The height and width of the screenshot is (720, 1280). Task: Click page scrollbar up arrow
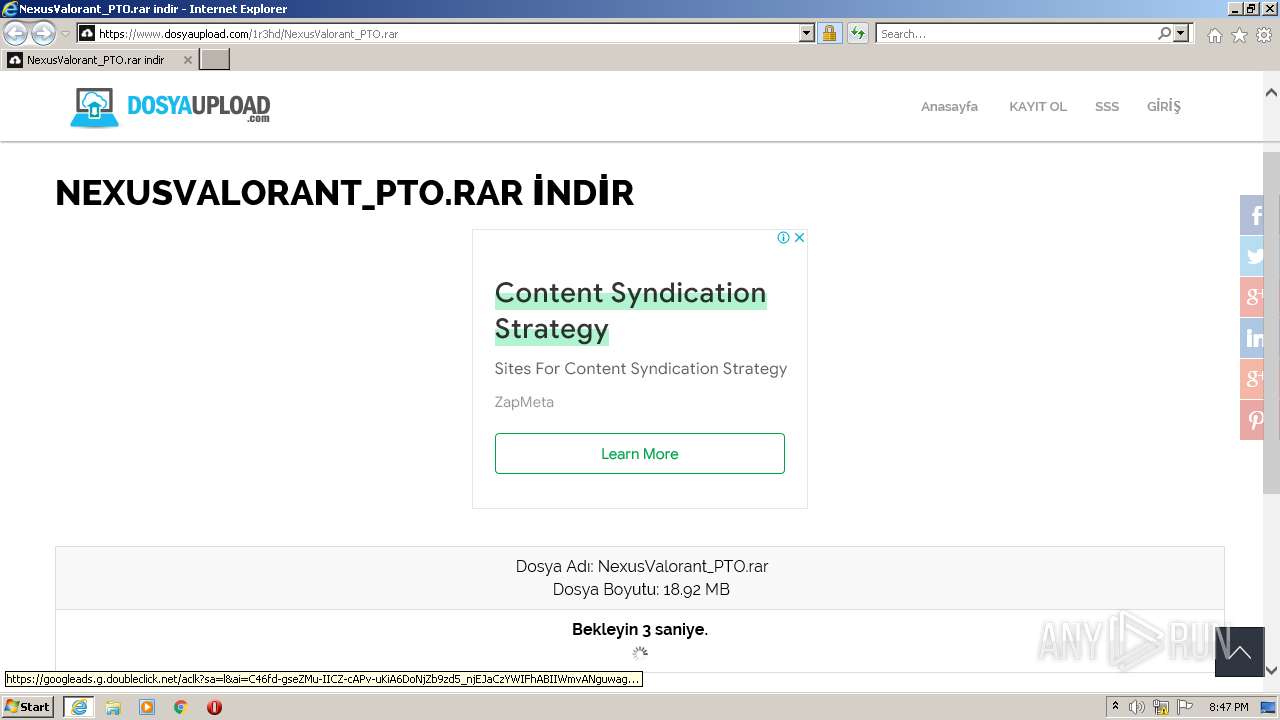click(1271, 92)
